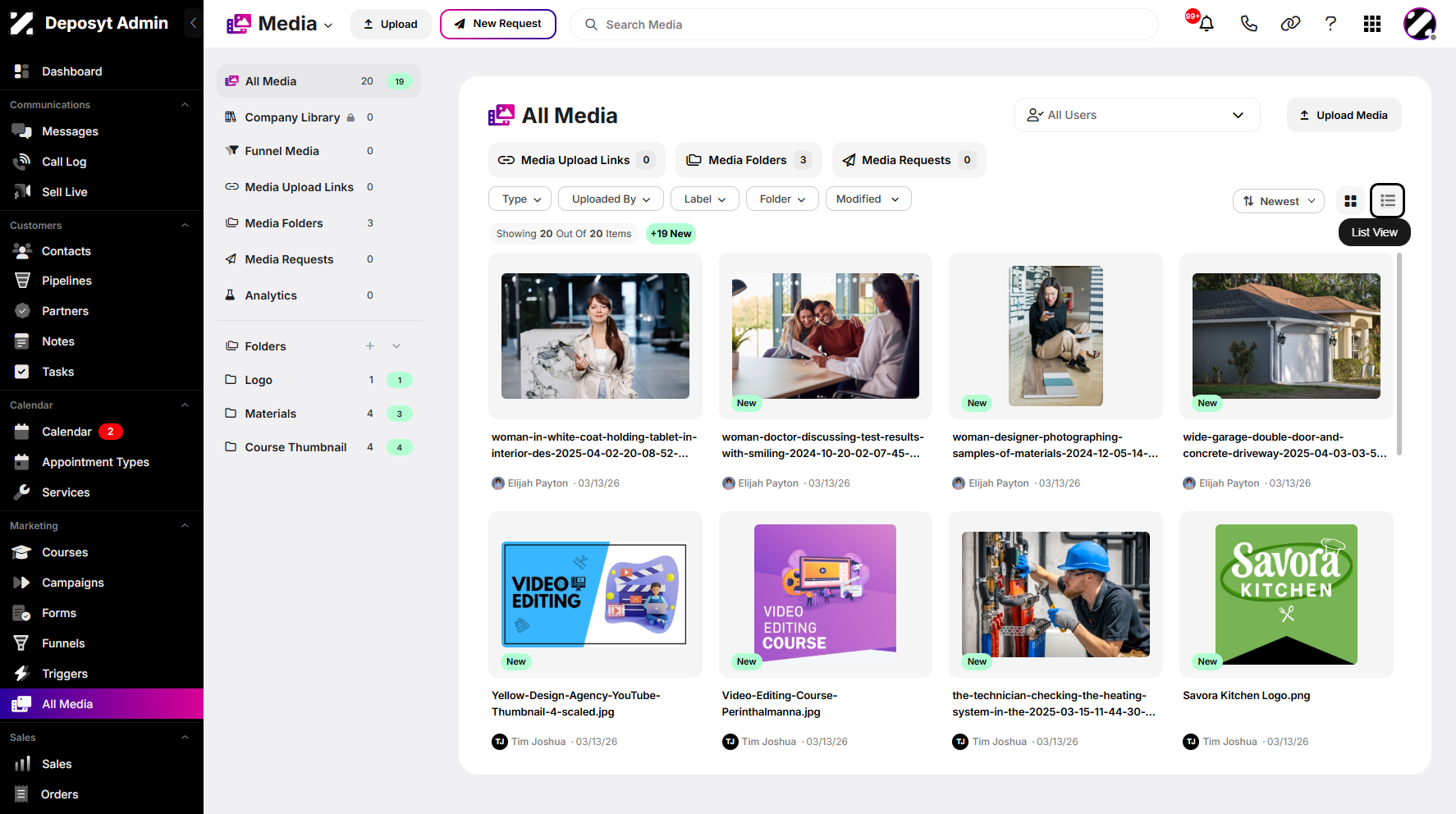
Task: Open woman-in-white-coat image thumbnail
Action: [x=595, y=336]
